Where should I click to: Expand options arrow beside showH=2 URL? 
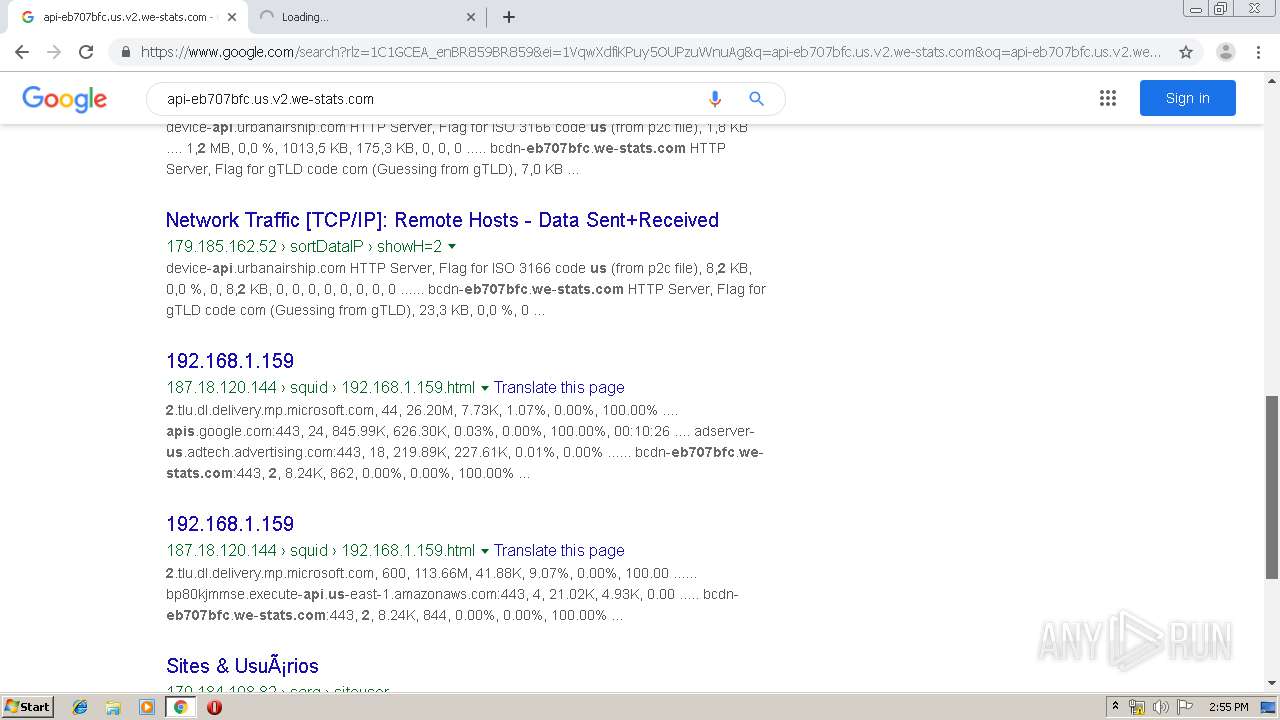click(452, 246)
